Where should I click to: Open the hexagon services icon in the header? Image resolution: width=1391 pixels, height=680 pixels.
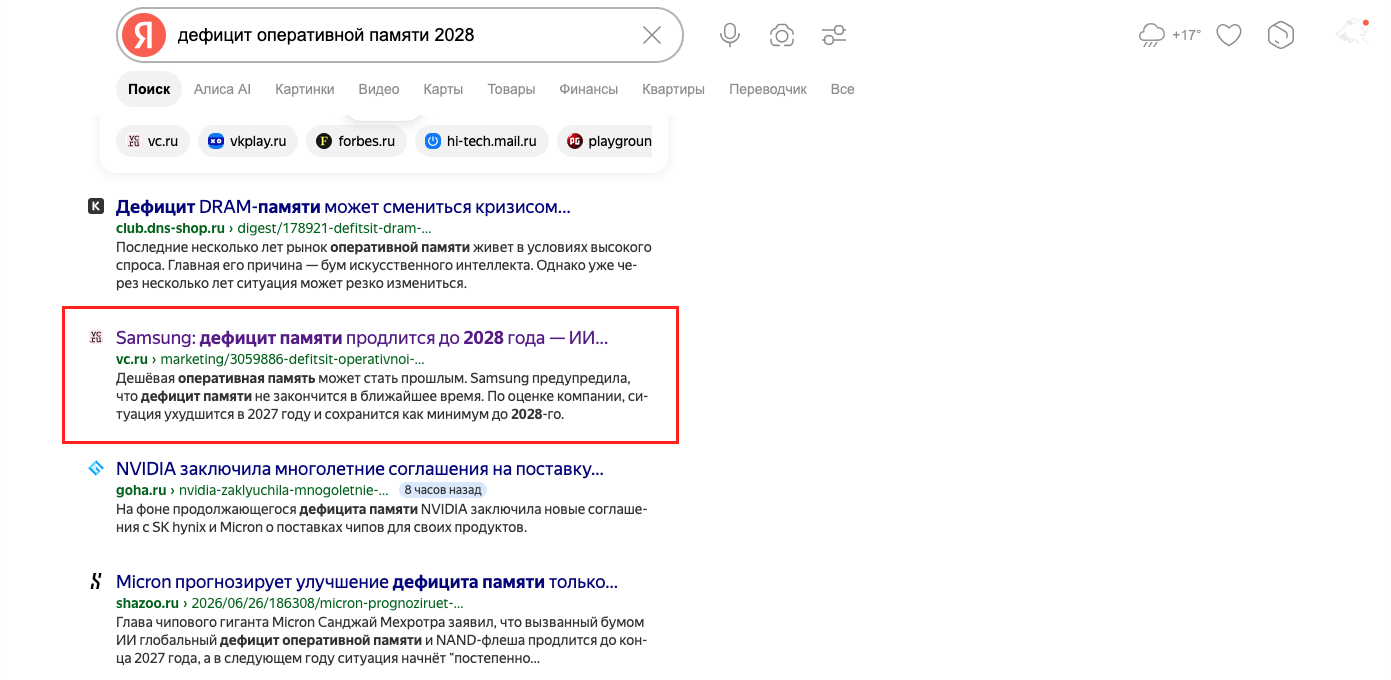[1281, 35]
